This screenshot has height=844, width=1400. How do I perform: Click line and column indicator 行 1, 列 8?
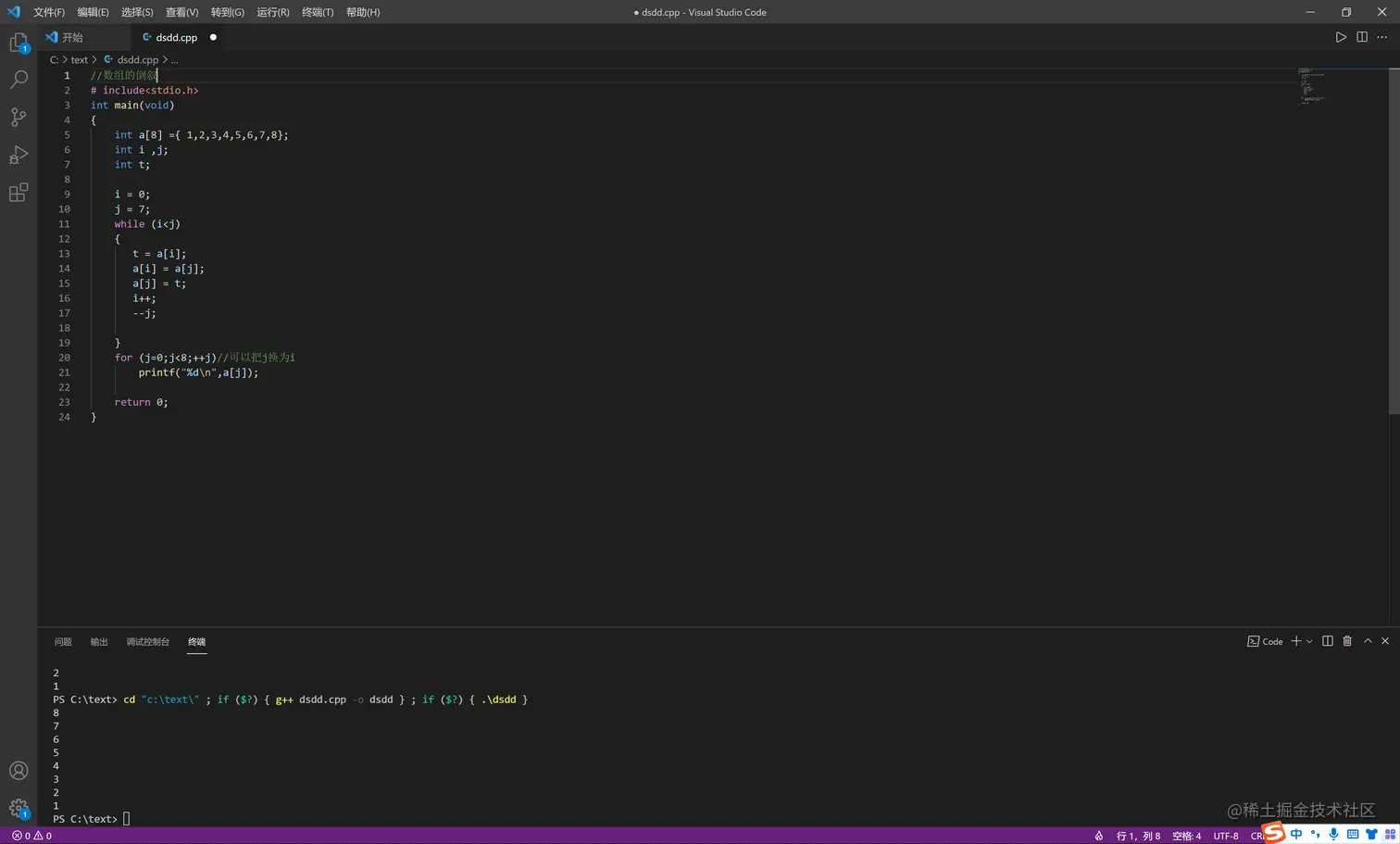point(1138,836)
